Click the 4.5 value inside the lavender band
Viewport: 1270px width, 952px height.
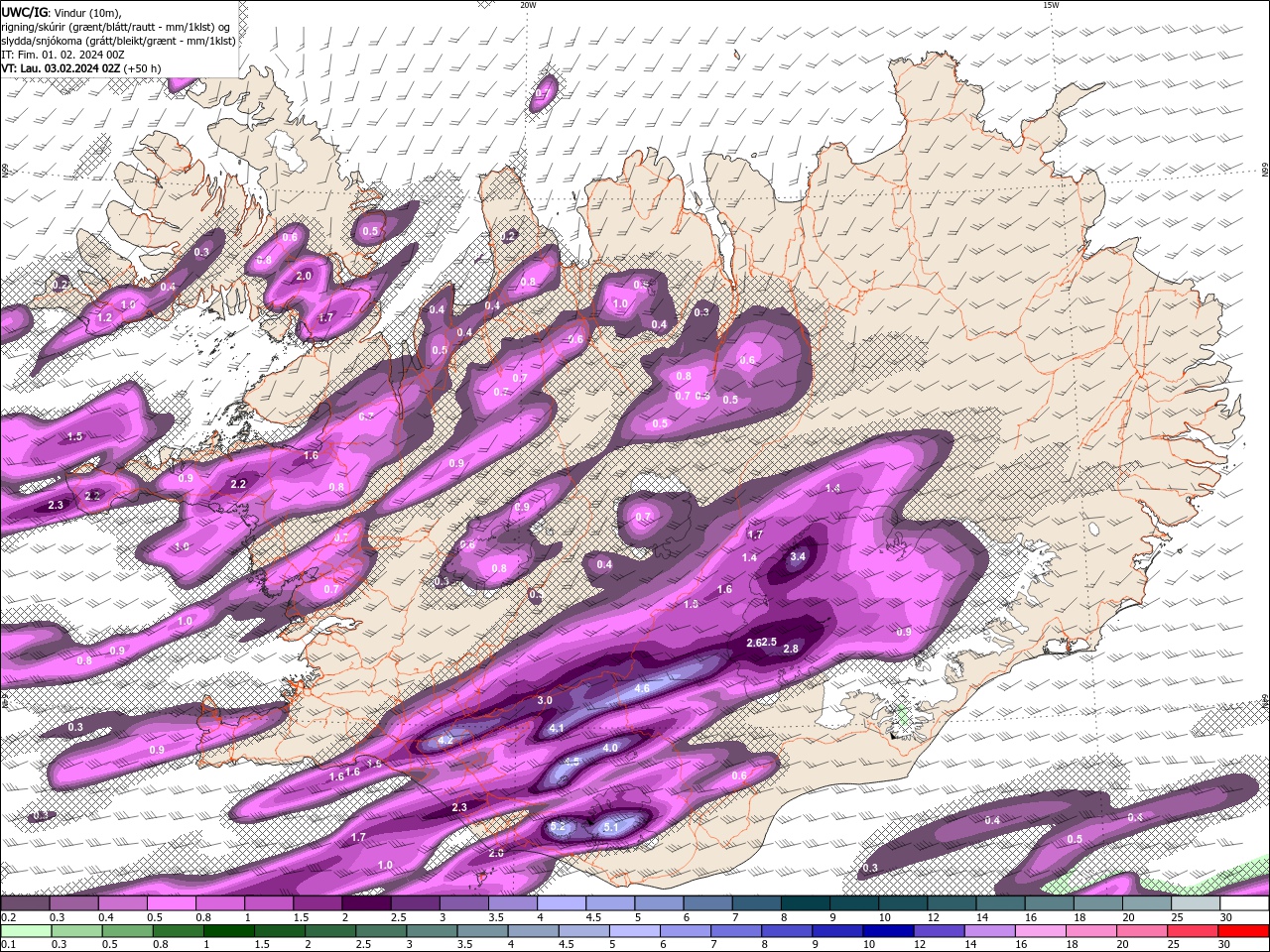[571, 762]
